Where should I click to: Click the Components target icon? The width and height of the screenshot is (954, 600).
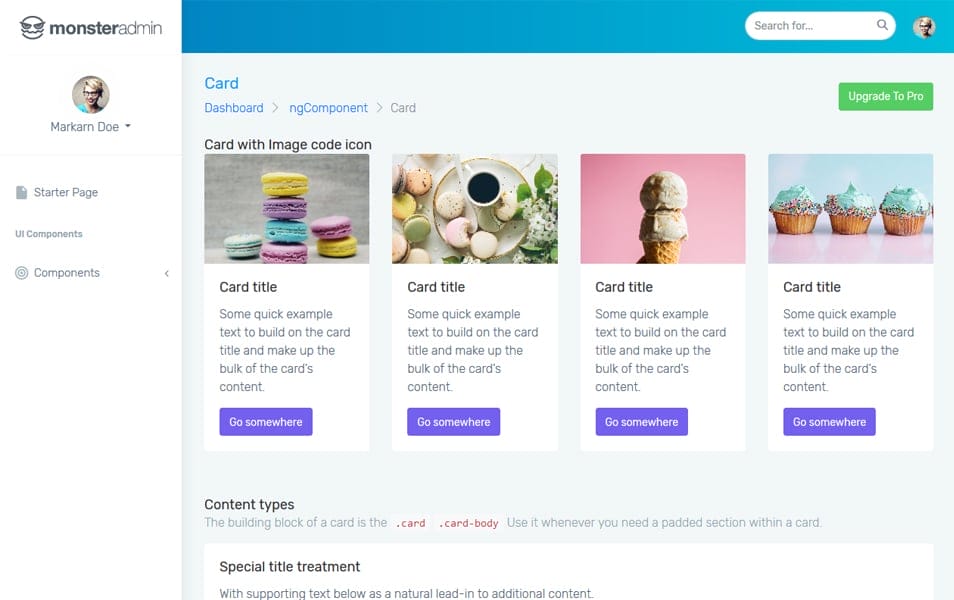click(22, 273)
